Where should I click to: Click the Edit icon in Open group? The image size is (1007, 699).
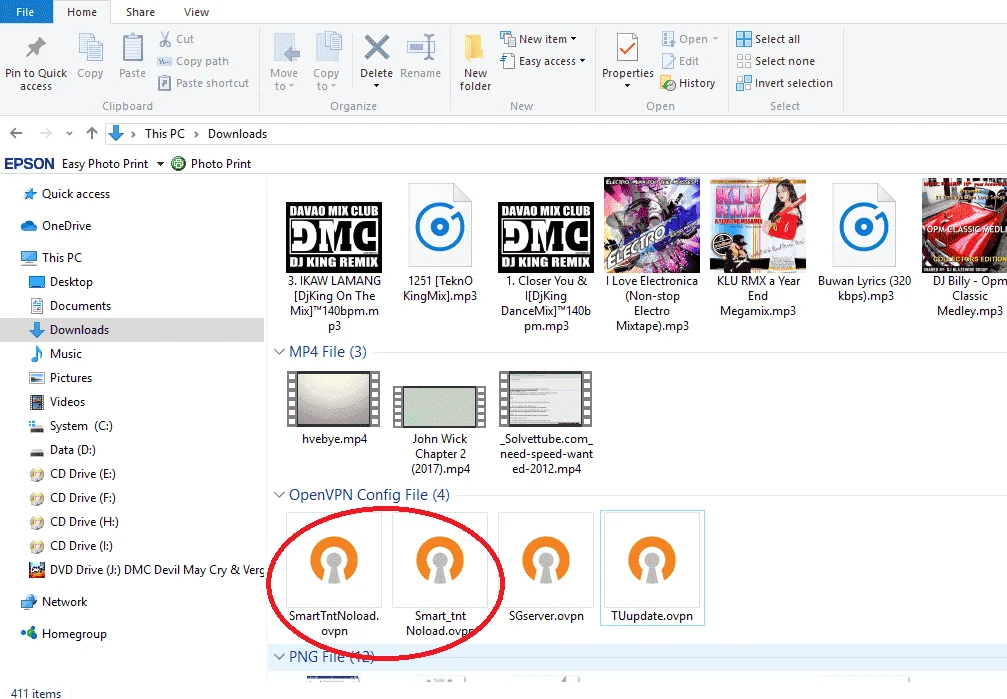click(x=669, y=61)
